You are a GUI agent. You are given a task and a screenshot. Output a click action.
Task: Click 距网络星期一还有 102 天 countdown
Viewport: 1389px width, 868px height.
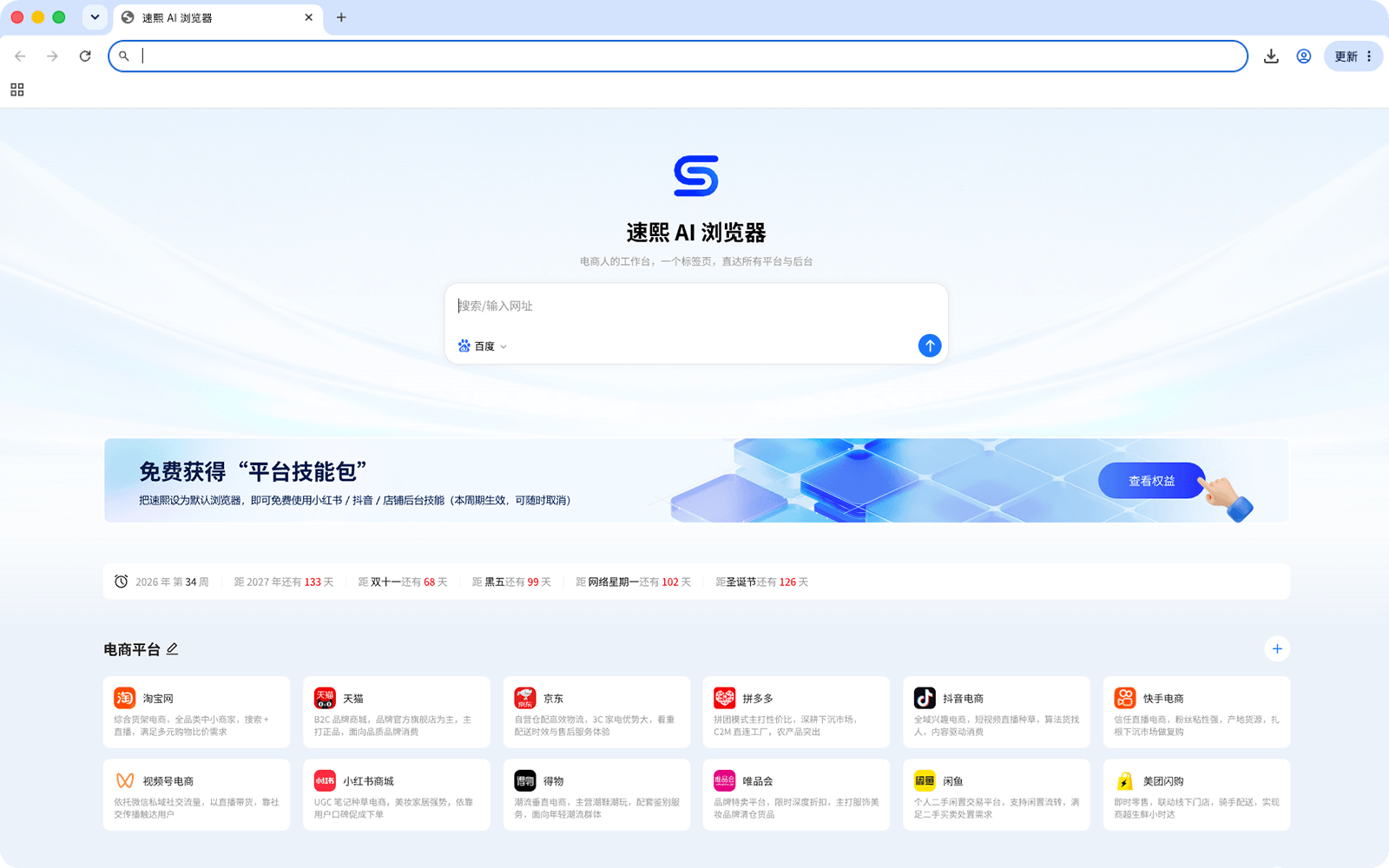(x=634, y=582)
